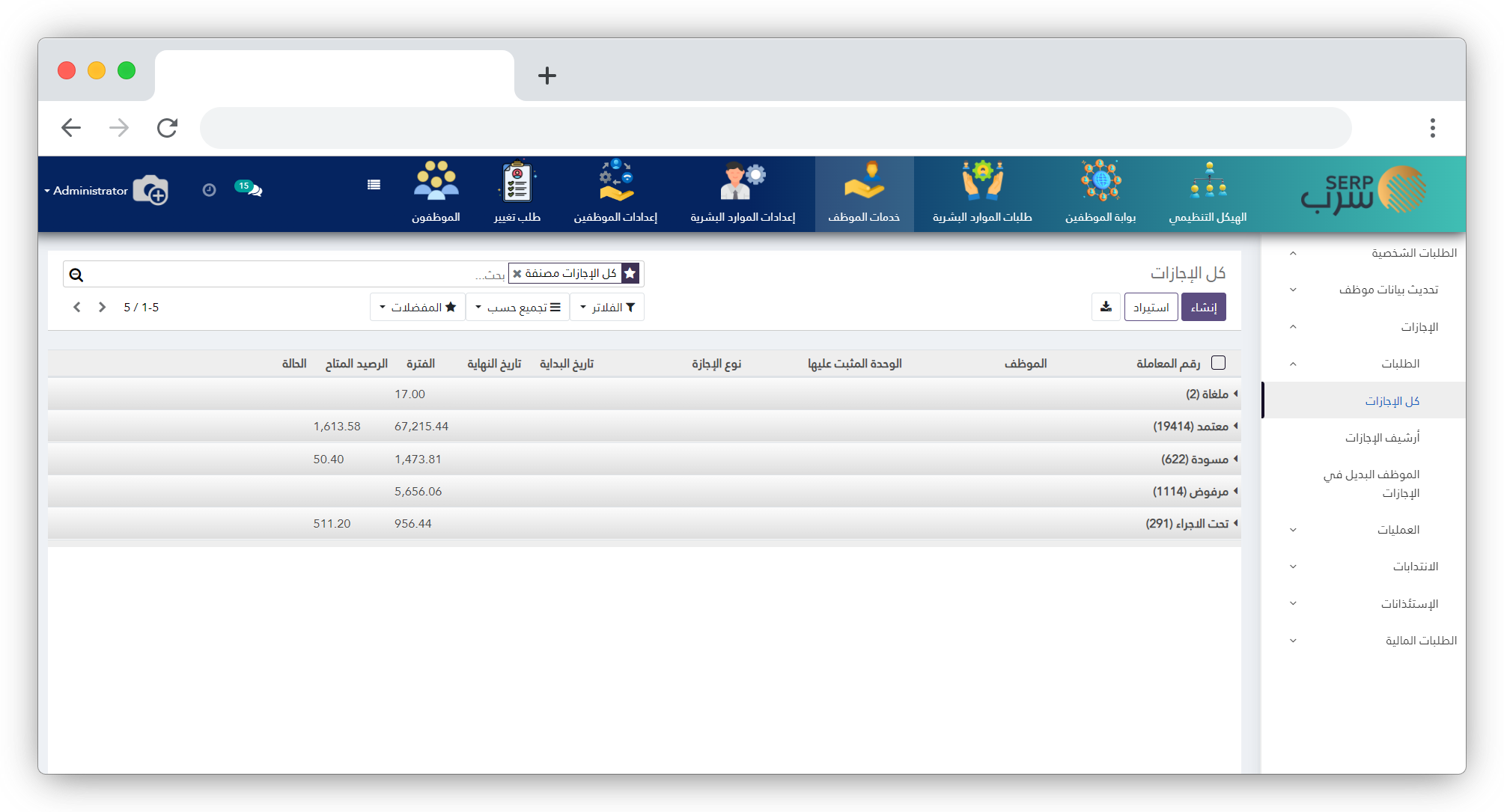Expand the approved (19414) group row
The image size is (1504, 812).
pos(1190,427)
